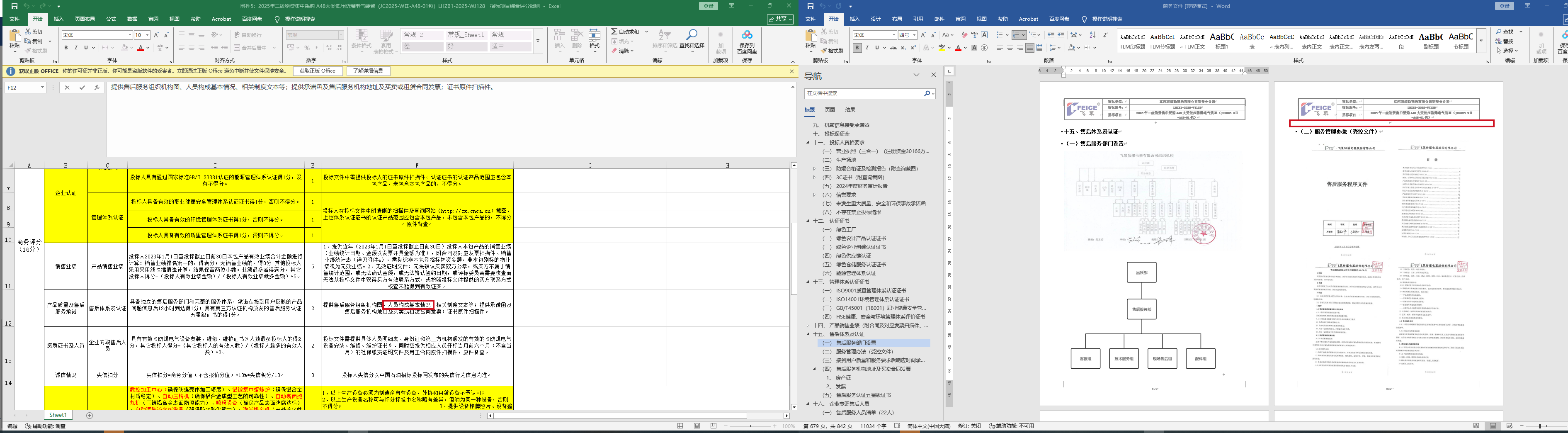Click Word's text highlight color swatch

click(942, 48)
